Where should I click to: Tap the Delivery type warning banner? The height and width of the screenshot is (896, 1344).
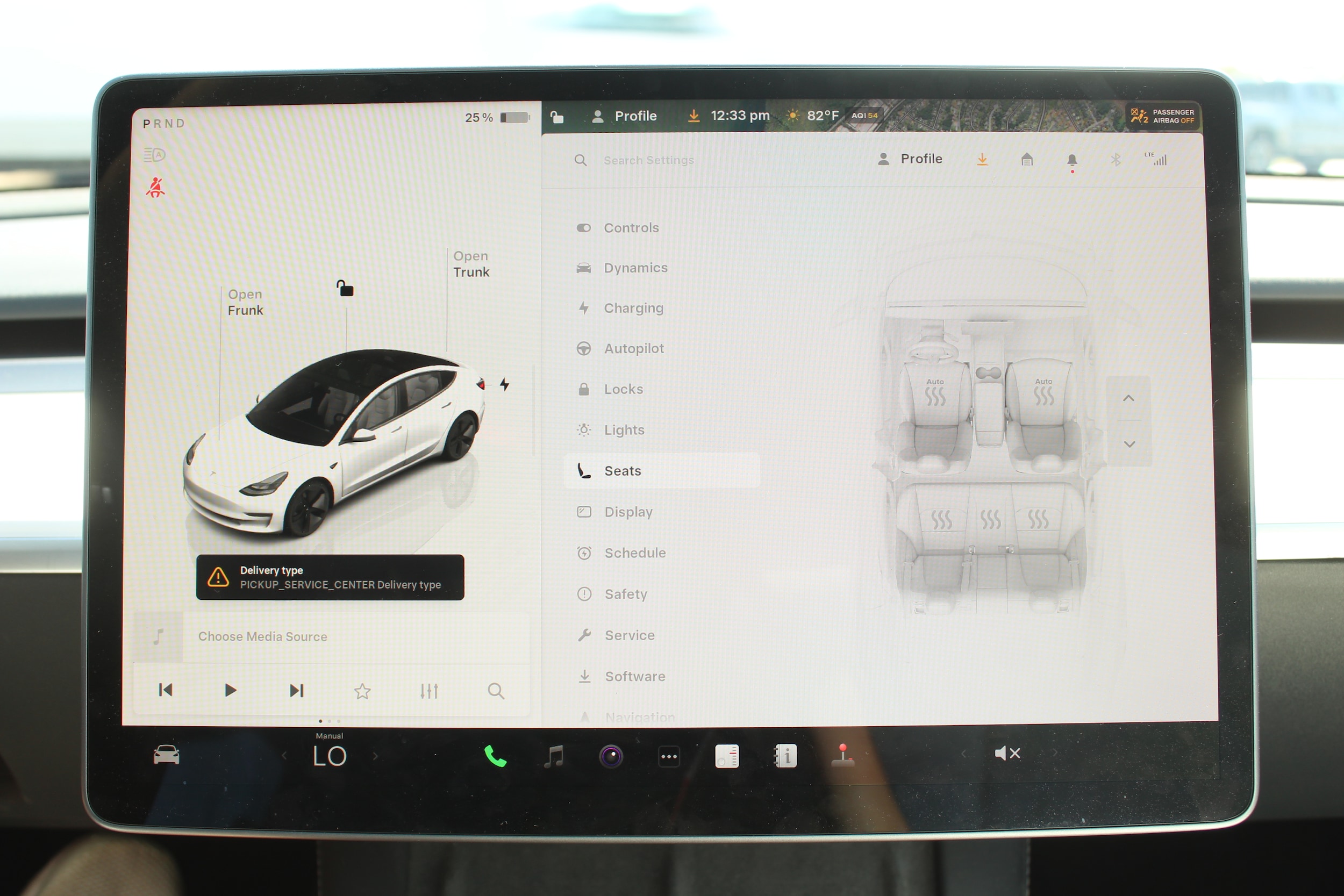tap(330, 577)
